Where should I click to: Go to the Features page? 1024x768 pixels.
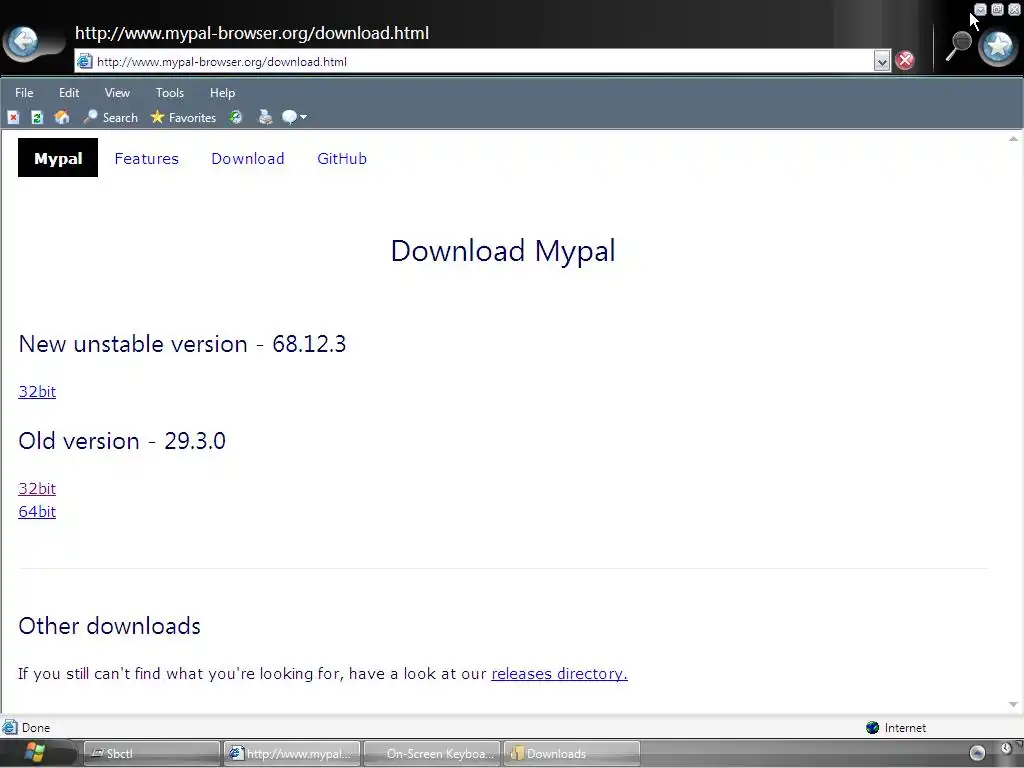coord(146,159)
